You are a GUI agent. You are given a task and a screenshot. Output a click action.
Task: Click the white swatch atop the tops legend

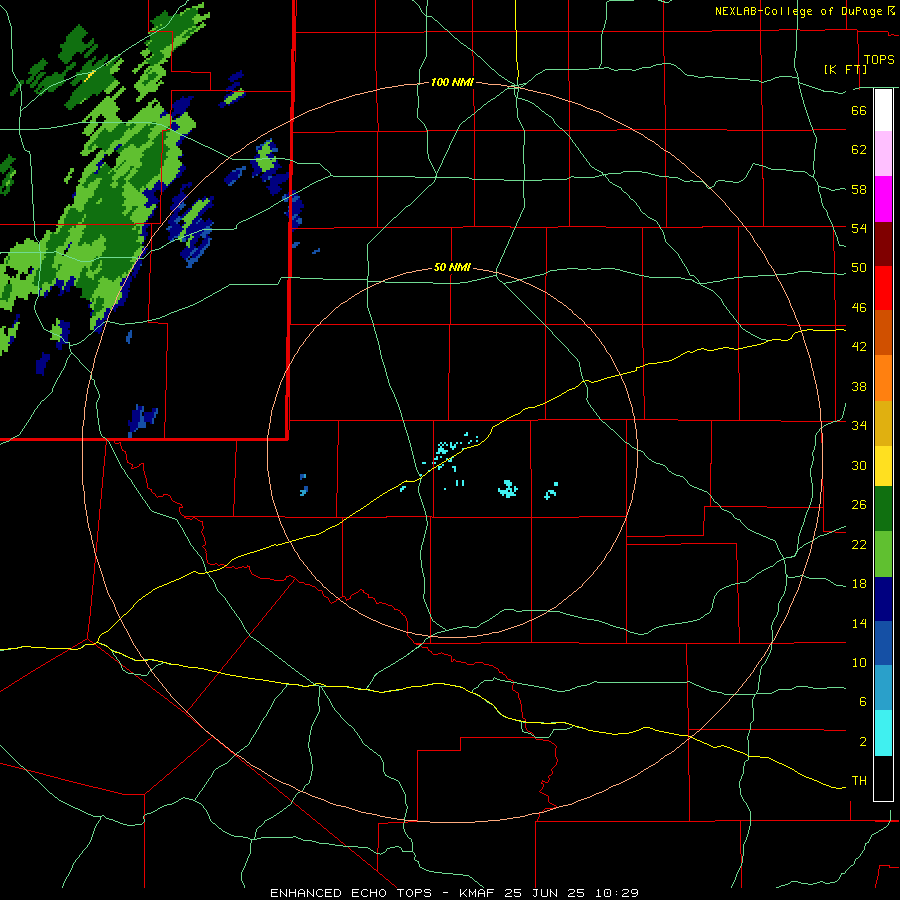pos(883,110)
